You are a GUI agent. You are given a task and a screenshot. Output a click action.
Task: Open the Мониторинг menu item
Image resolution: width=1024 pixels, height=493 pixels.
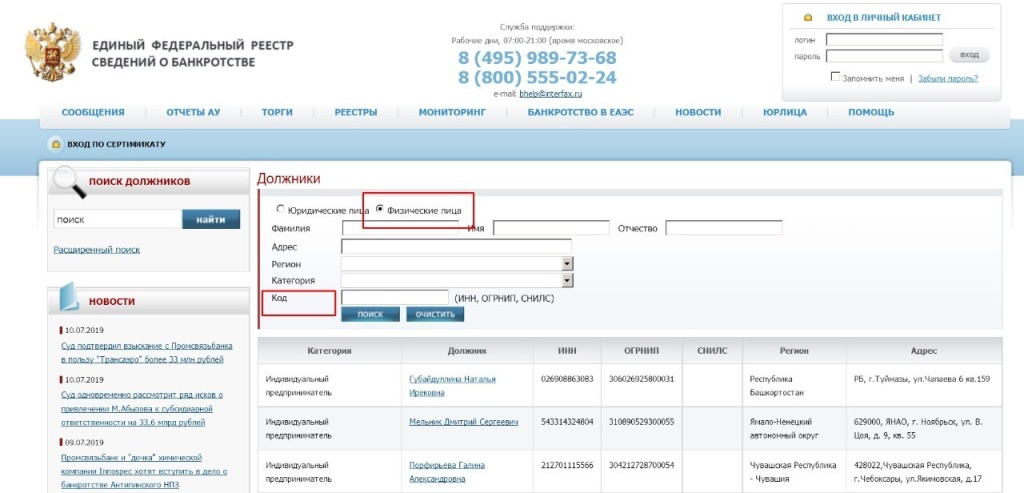point(452,112)
